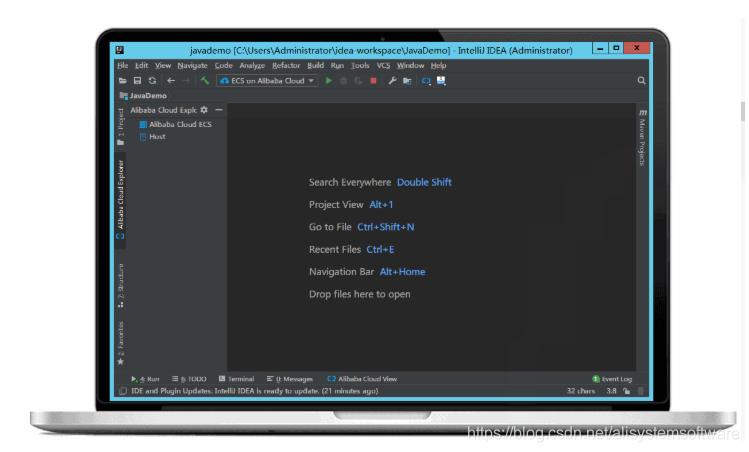Open the Window menu
Image resolution: width=749 pixels, height=452 pixels.
pyautogui.click(x=410, y=65)
